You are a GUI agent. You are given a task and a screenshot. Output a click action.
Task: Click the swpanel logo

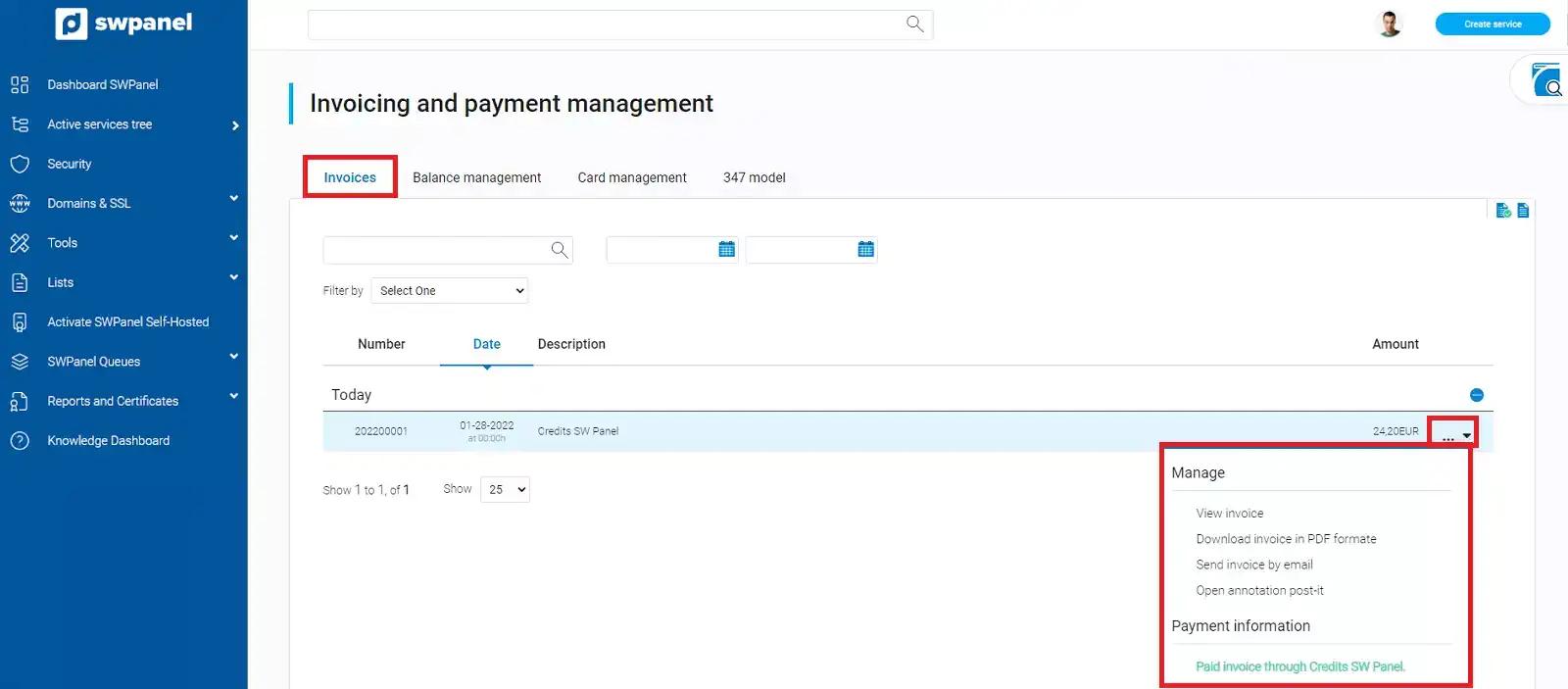click(x=123, y=23)
